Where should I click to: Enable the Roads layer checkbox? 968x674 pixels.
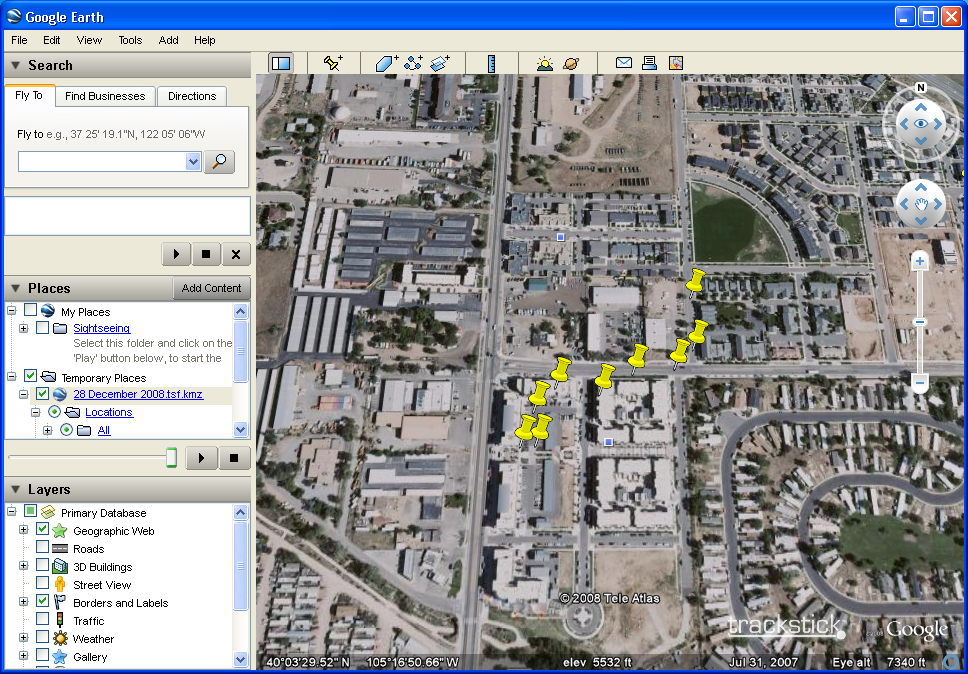click(x=43, y=547)
